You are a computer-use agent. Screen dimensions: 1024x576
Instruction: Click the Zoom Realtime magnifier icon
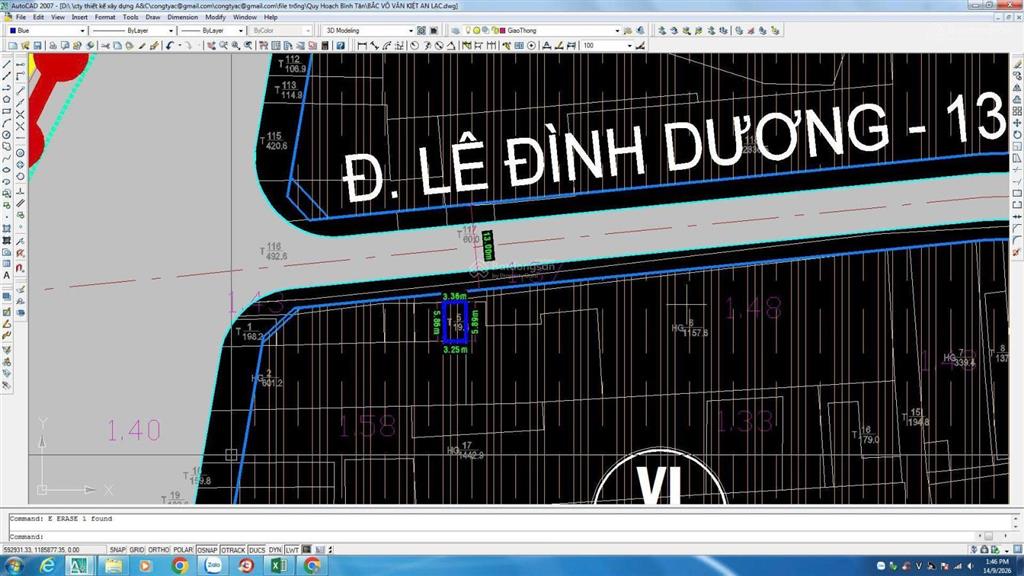coord(223,46)
